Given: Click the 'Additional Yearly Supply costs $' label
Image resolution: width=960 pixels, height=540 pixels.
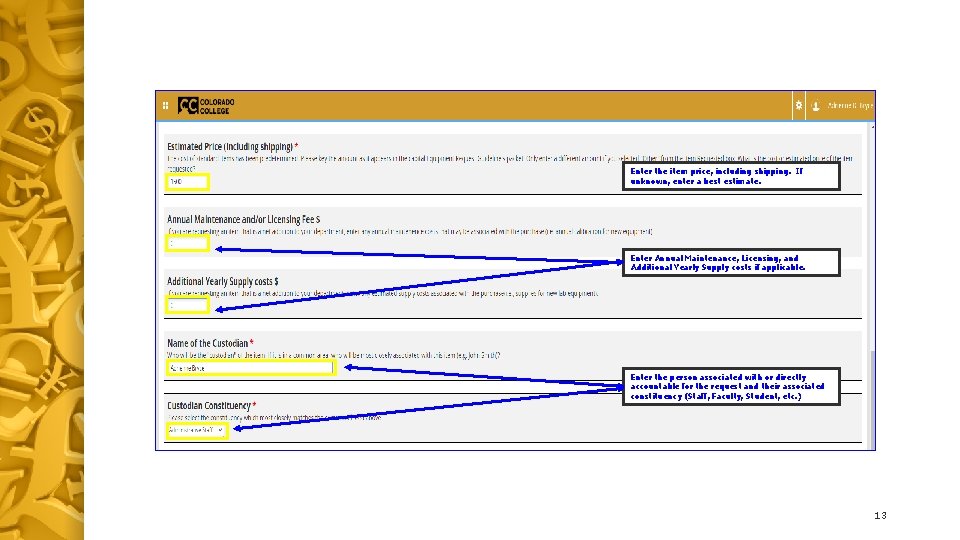Looking at the screenshot, I should pyautogui.click(x=223, y=282).
